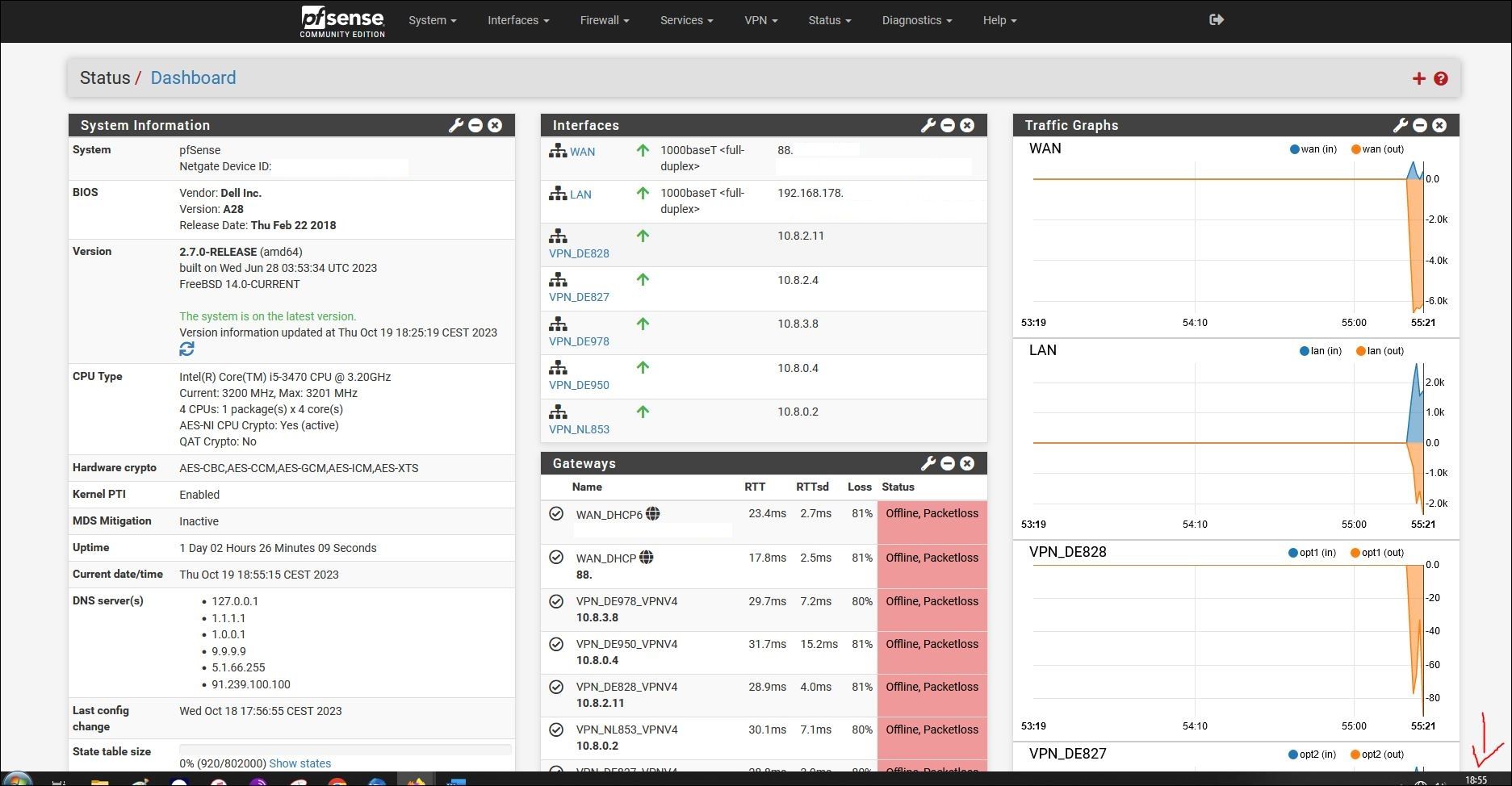
Task: Collapse the System Information widget with minus icon
Action: (x=475, y=125)
